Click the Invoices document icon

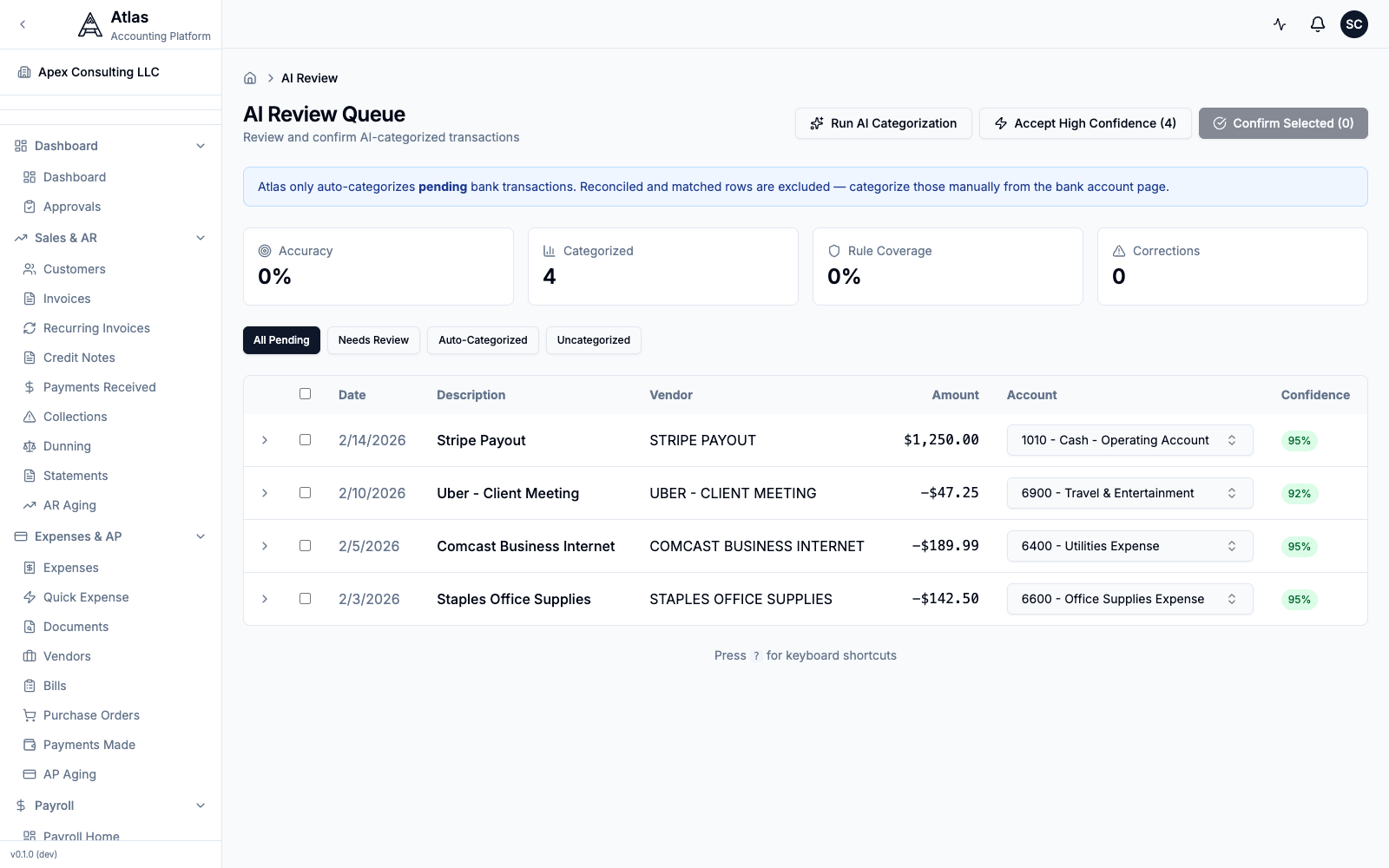point(30,299)
